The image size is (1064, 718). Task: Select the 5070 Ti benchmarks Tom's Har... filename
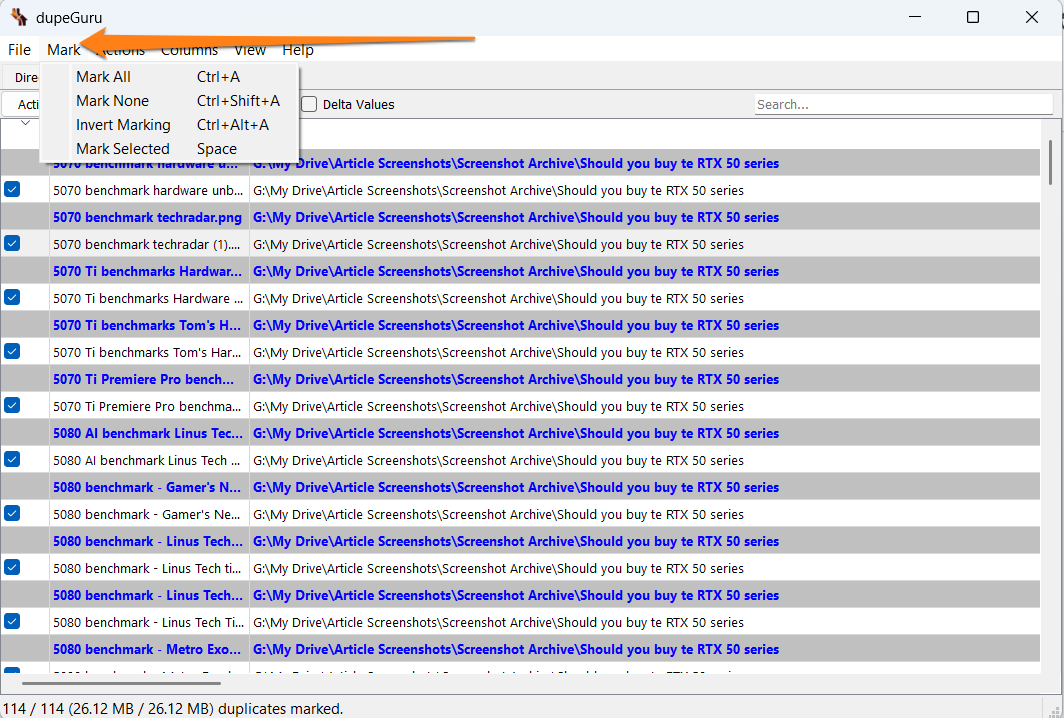147,352
